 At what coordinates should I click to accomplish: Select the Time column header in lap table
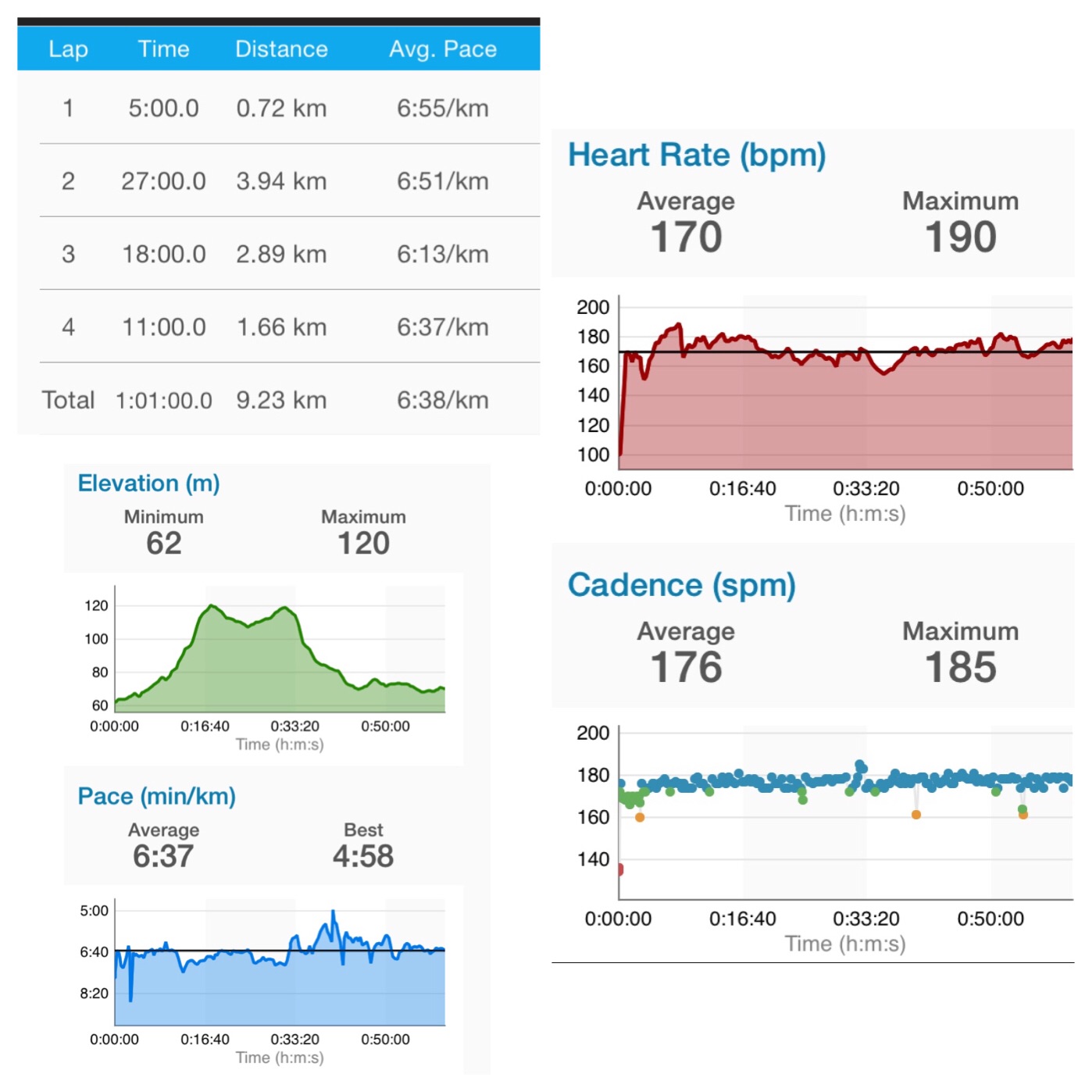tap(163, 49)
